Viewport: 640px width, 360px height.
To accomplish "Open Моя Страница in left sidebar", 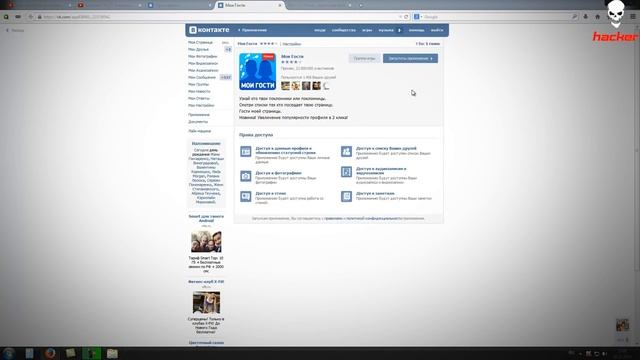I will tap(200, 42).
